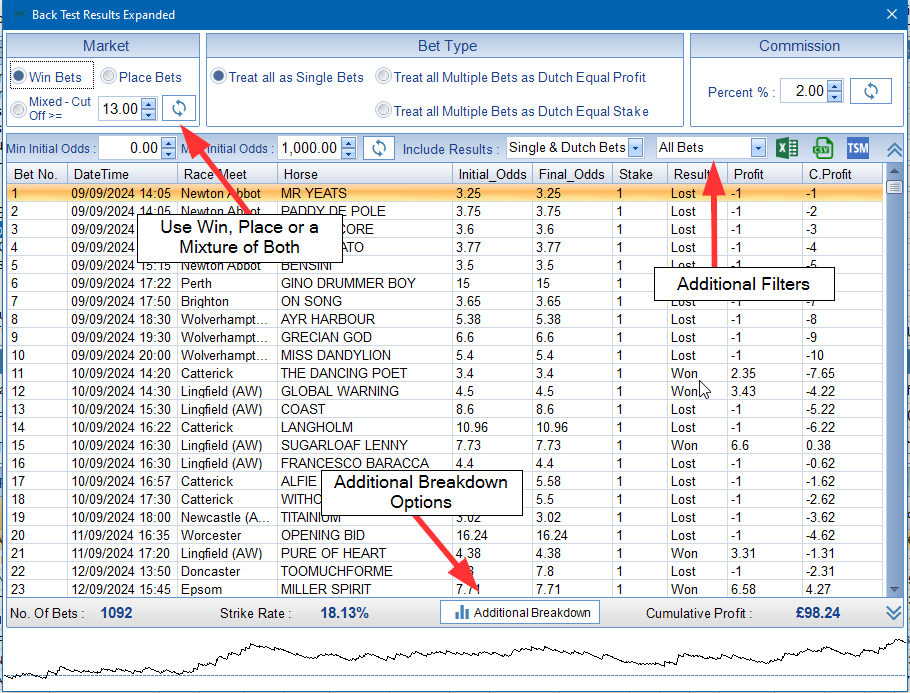Choose Treat all Multiple Bets as Dutch Equal Profit

coord(383,77)
